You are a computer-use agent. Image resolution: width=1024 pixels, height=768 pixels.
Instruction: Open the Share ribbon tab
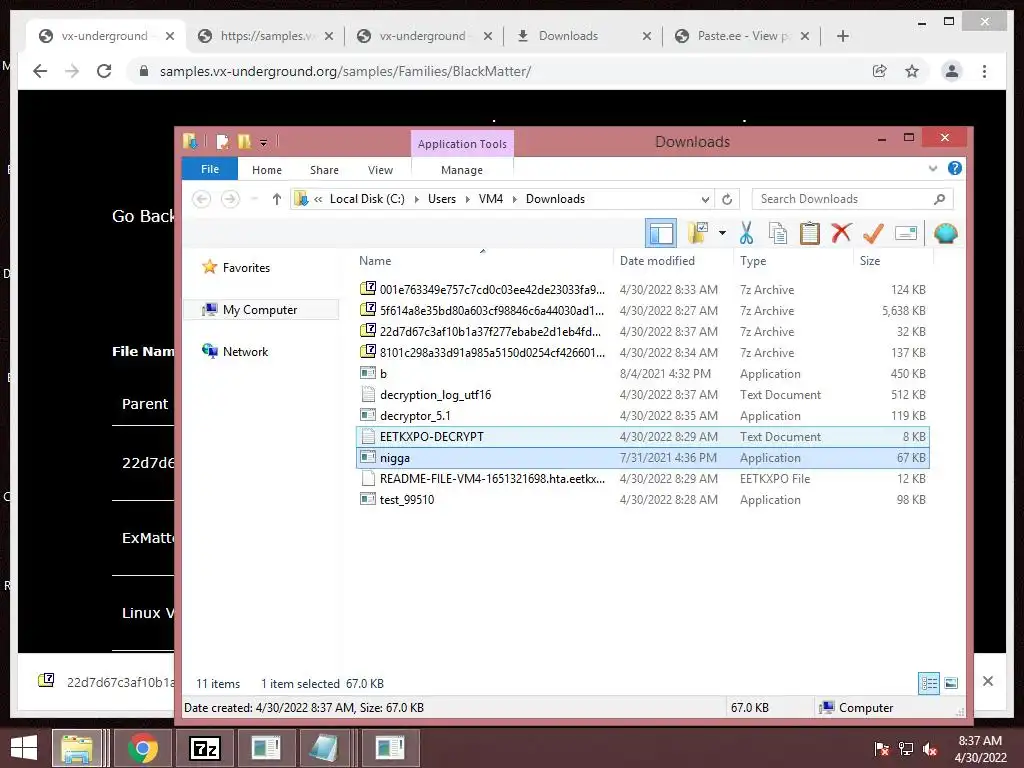pos(324,170)
